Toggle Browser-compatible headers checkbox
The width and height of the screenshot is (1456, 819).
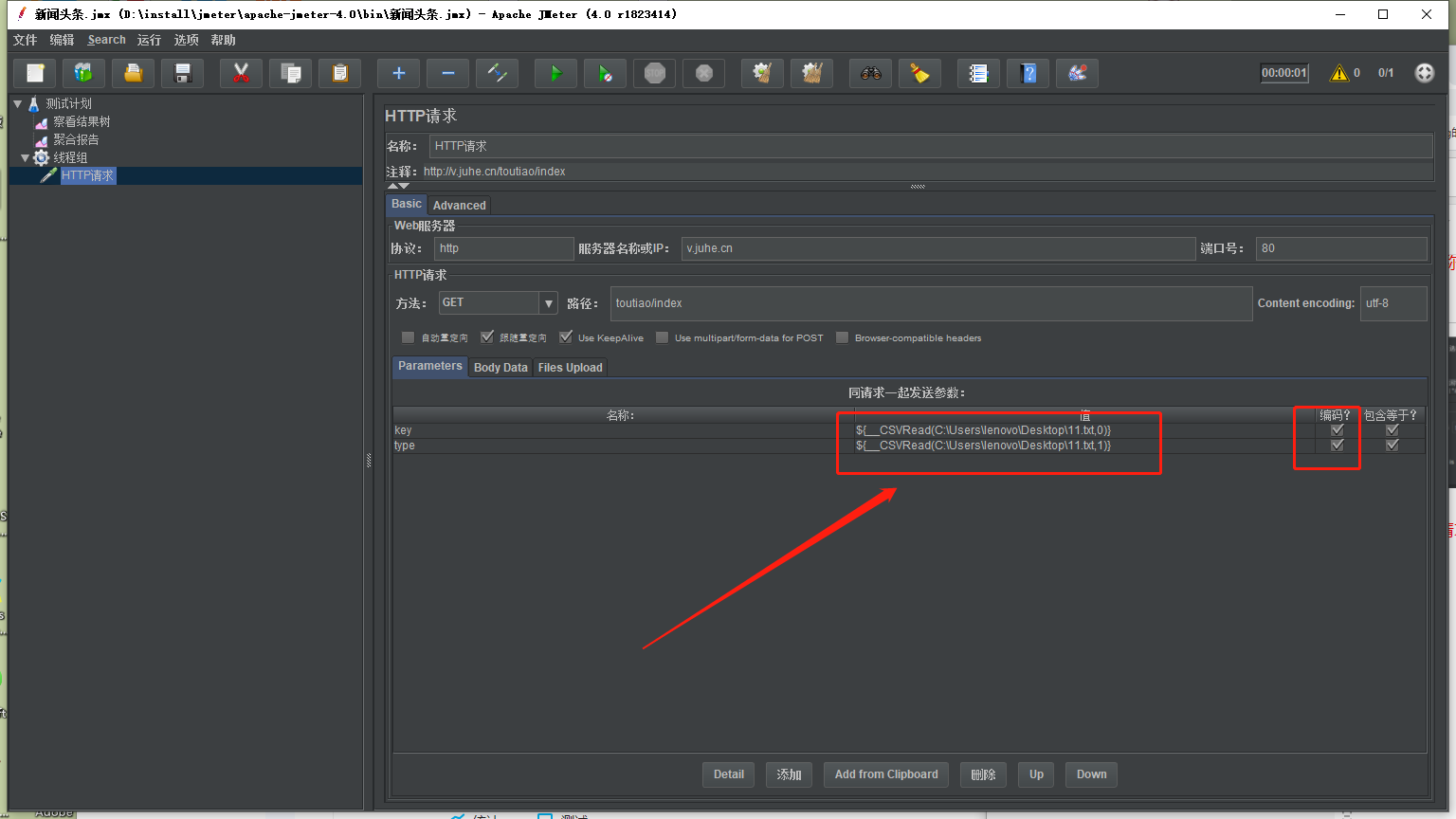tap(842, 337)
